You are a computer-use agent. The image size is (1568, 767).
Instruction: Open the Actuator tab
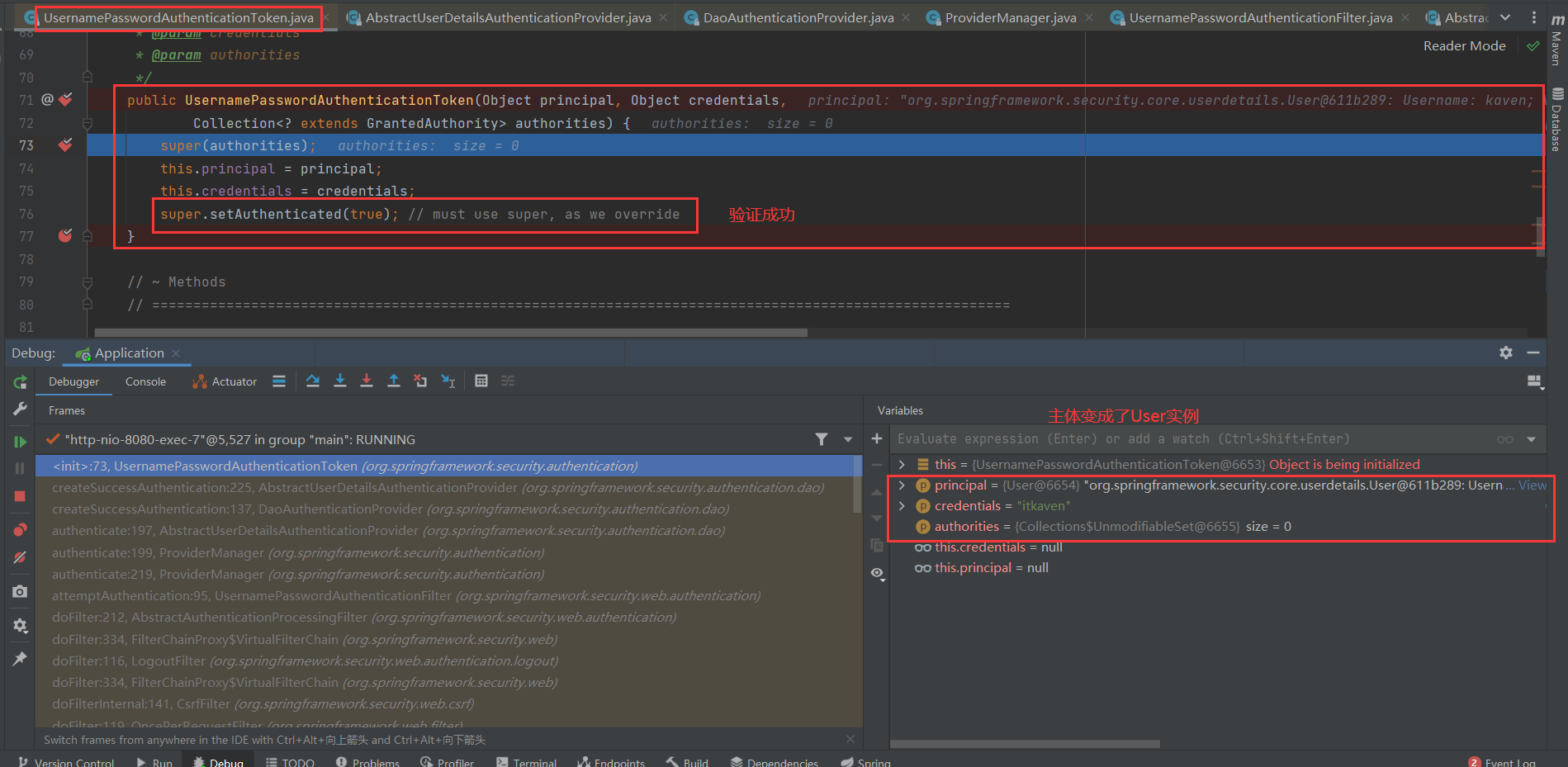225,381
